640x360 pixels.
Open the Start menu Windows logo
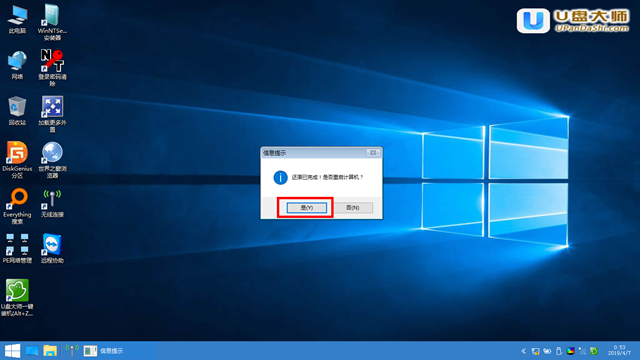(x=12, y=351)
